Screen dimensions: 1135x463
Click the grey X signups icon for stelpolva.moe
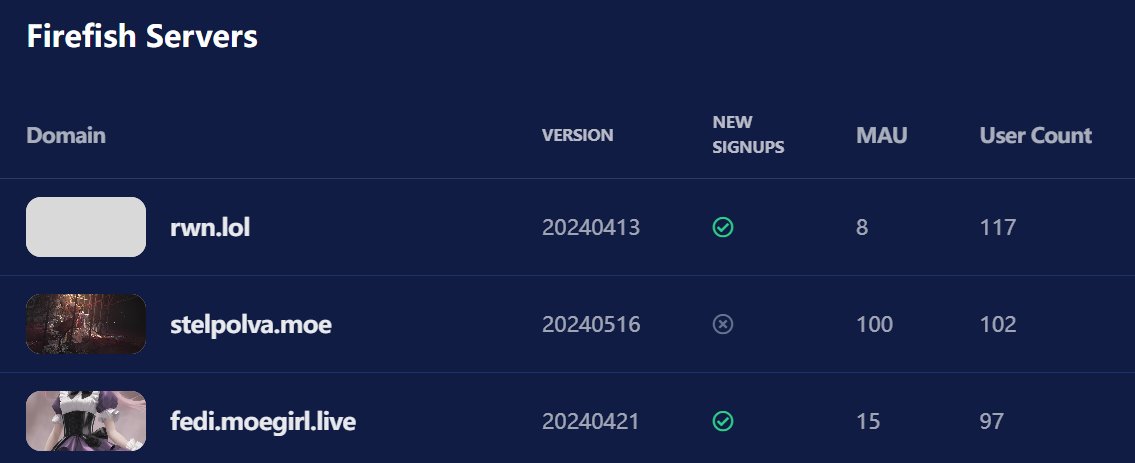[722, 324]
